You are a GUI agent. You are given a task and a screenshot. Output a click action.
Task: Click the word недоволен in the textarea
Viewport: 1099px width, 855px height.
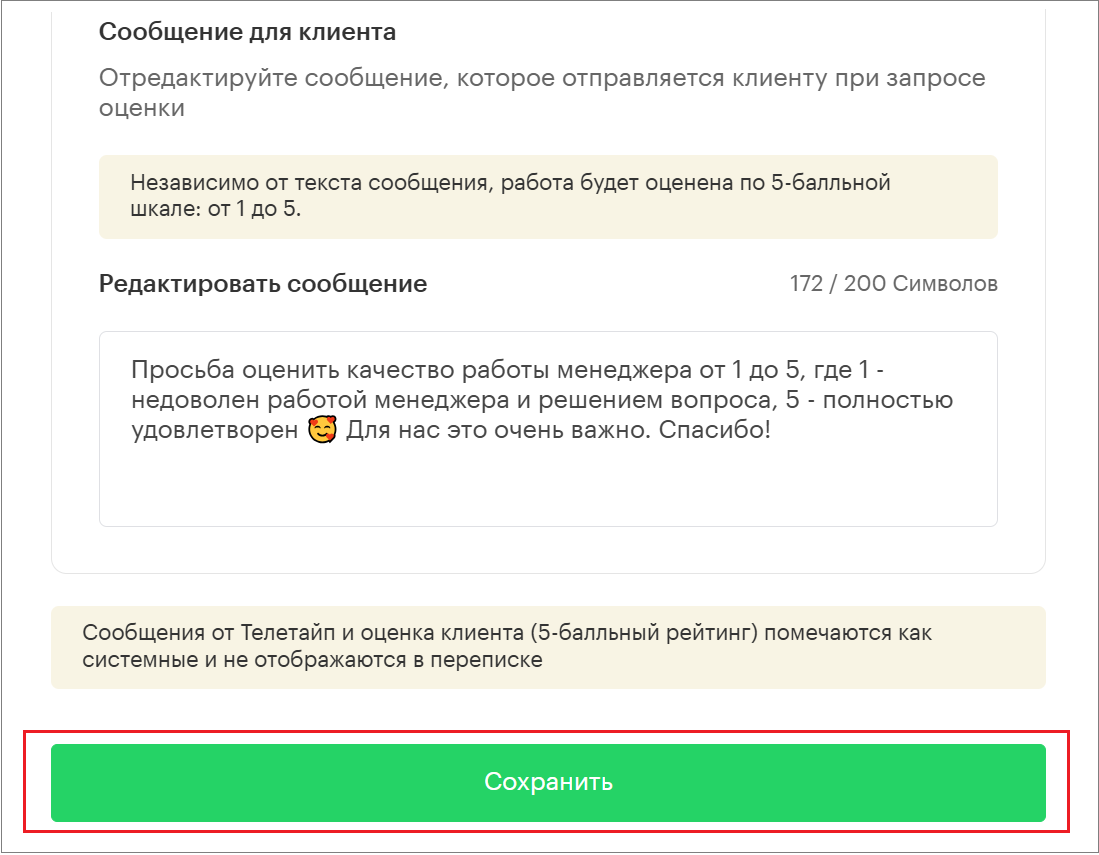pos(184,401)
